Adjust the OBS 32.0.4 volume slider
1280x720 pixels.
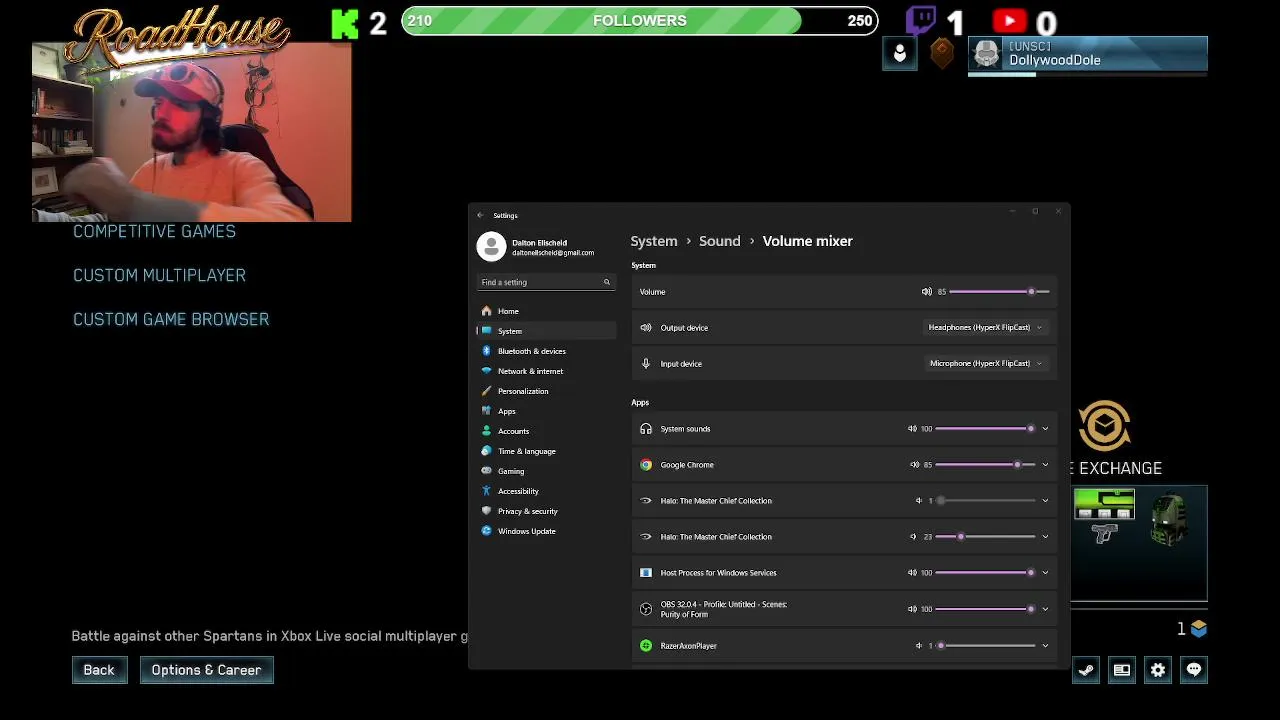985,609
